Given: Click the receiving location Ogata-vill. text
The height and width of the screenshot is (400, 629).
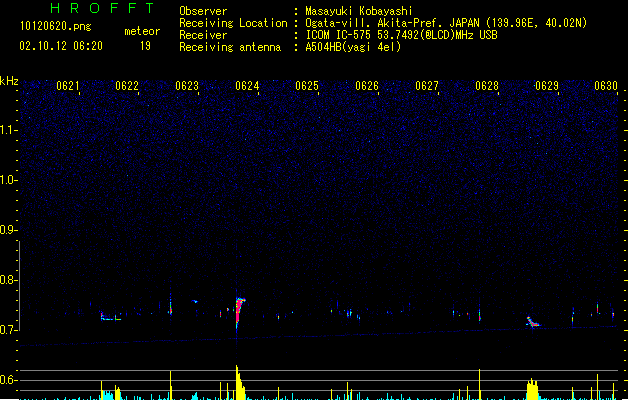Looking at the screenshot, I should (446, 23).
